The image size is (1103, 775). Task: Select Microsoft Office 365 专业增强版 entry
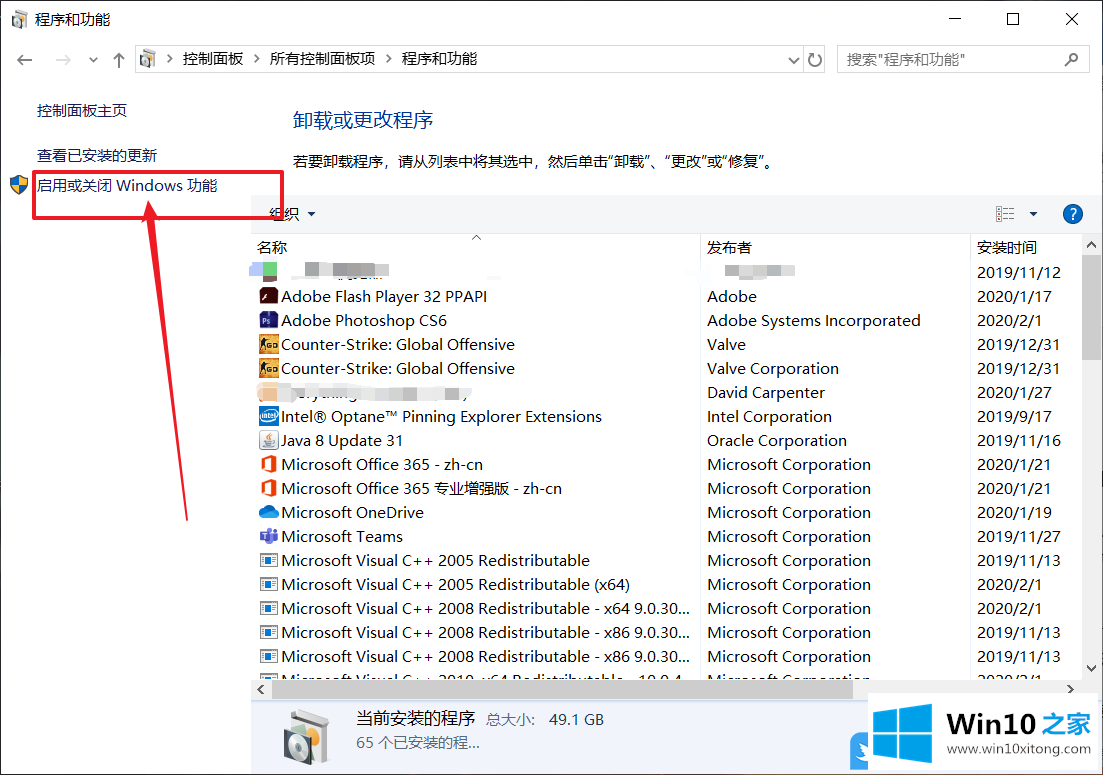[x=421, y=488]
